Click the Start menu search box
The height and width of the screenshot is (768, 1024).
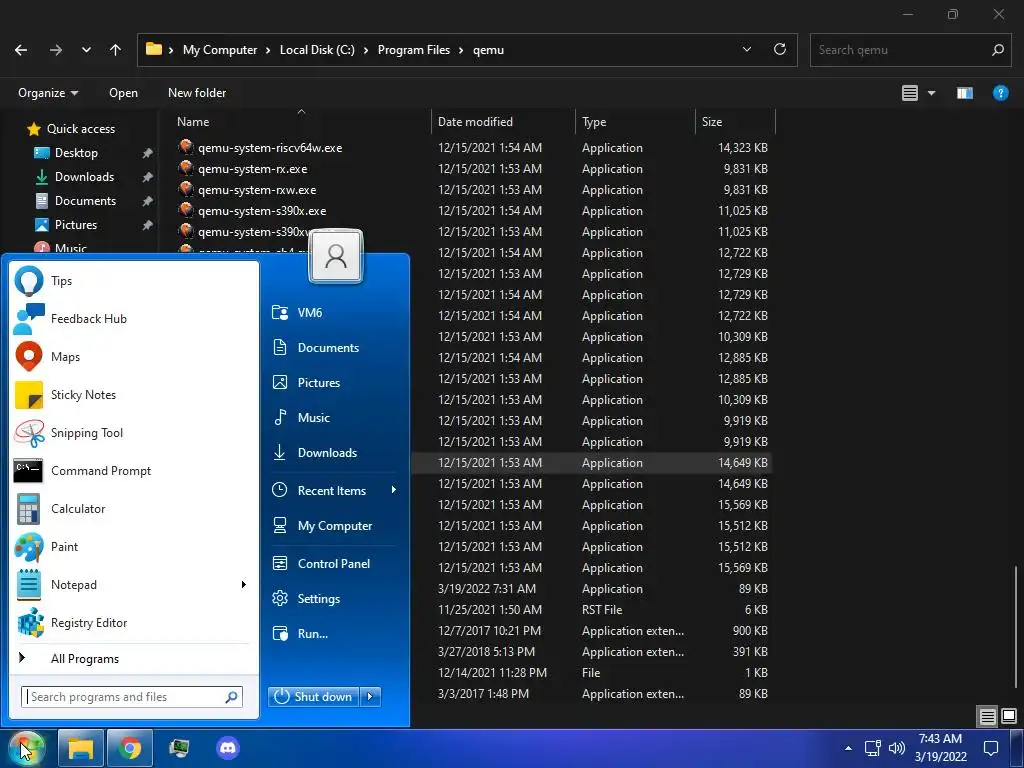[132, 697]
